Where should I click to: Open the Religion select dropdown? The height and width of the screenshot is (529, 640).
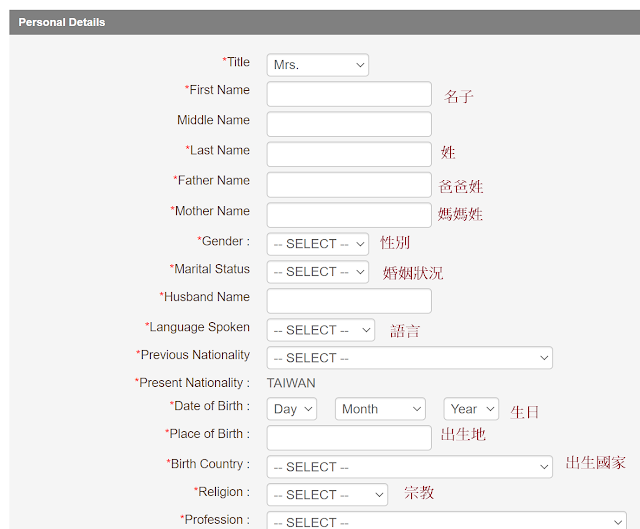point(327,495)
